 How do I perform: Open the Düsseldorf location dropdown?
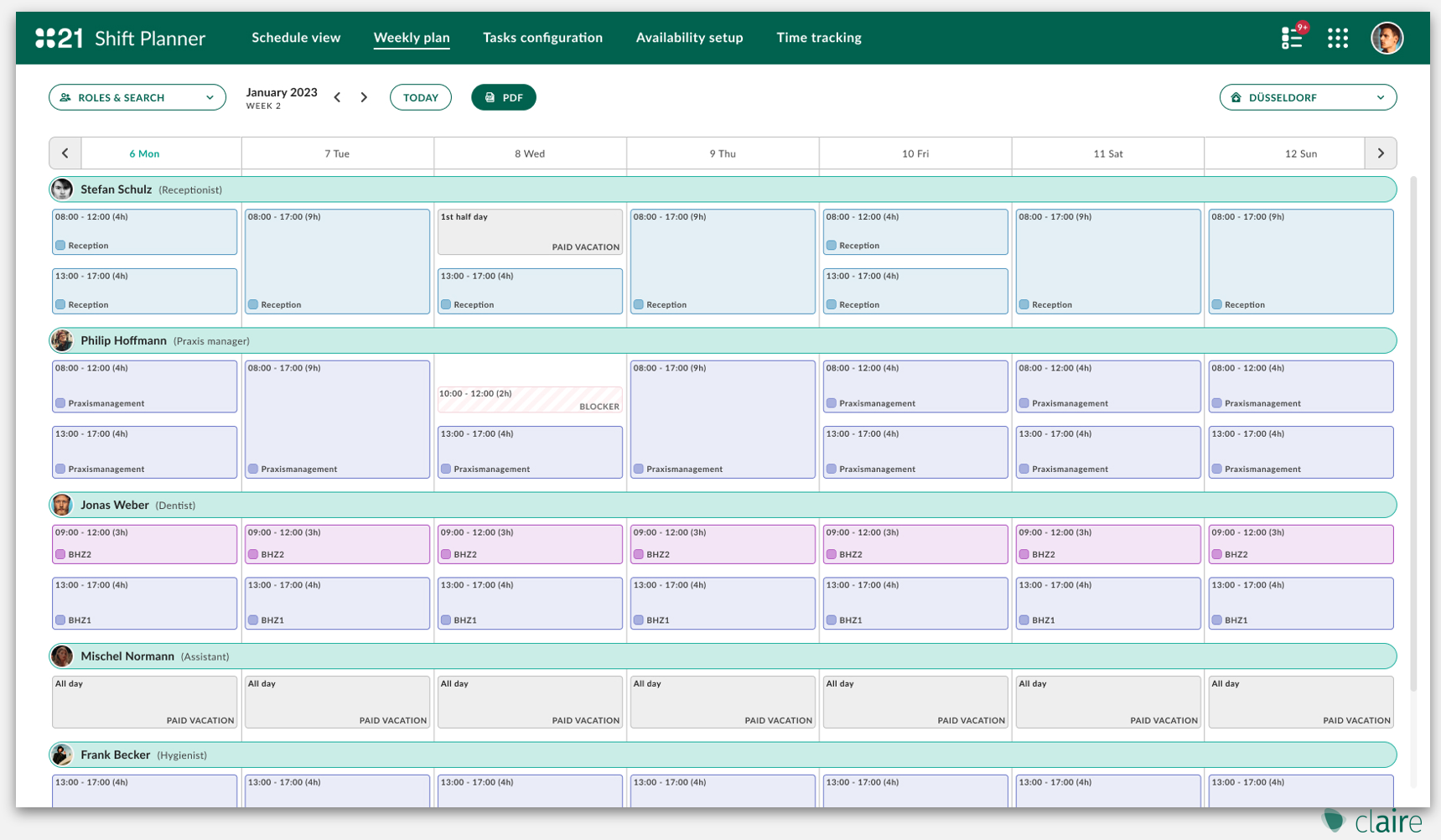[x=1307, y=97]
